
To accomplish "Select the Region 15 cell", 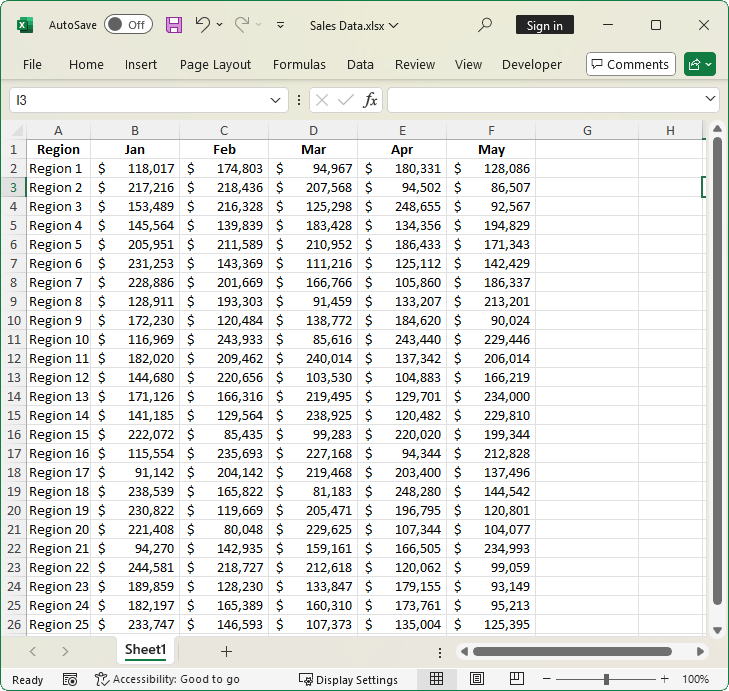I will pyautogui.click(x=58, y=434).
